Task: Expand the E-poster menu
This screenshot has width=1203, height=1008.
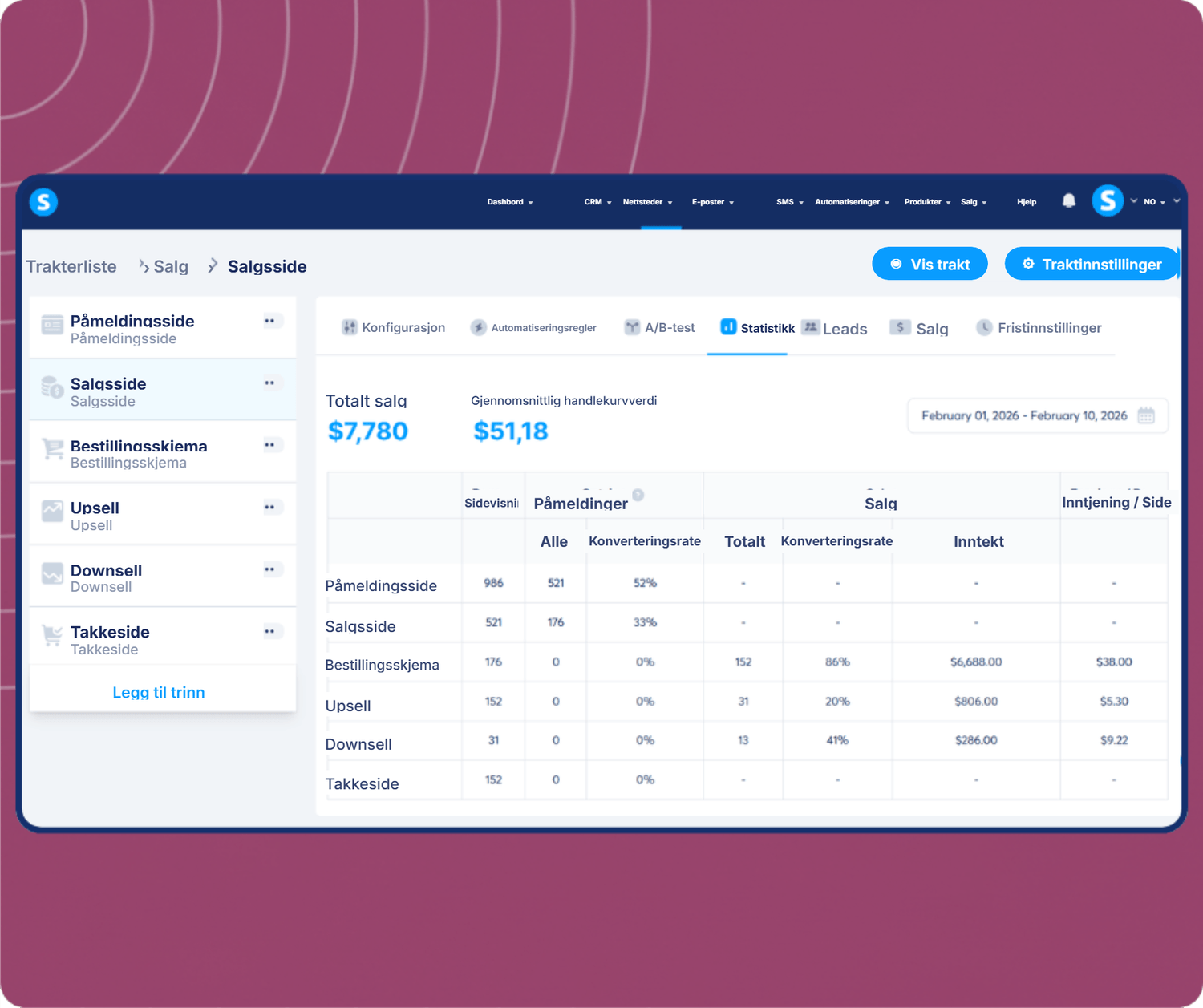Action: (713, 202)
